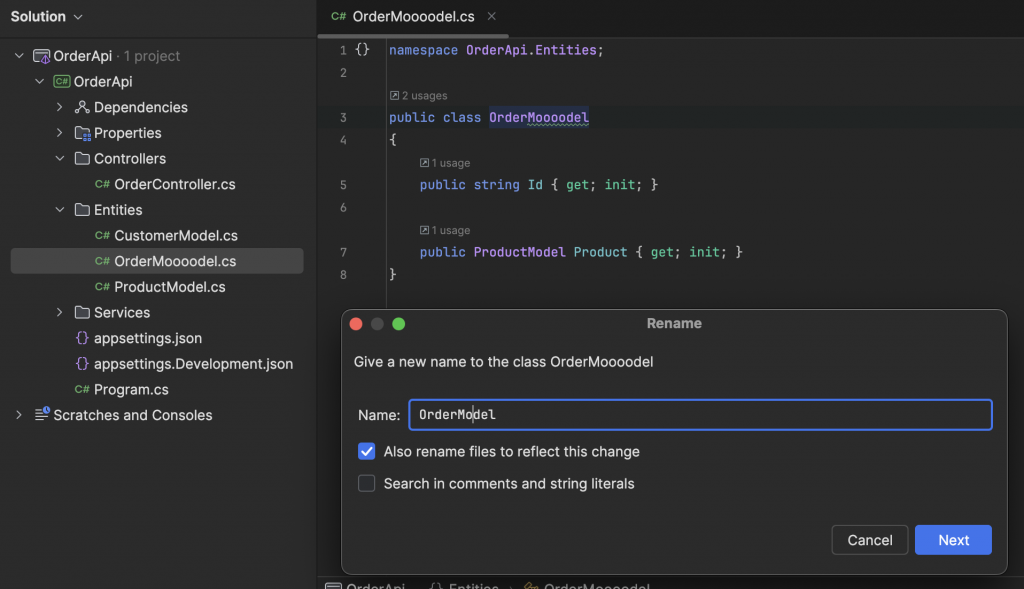Click the Next button in Rename dialog

pos(953,540)
